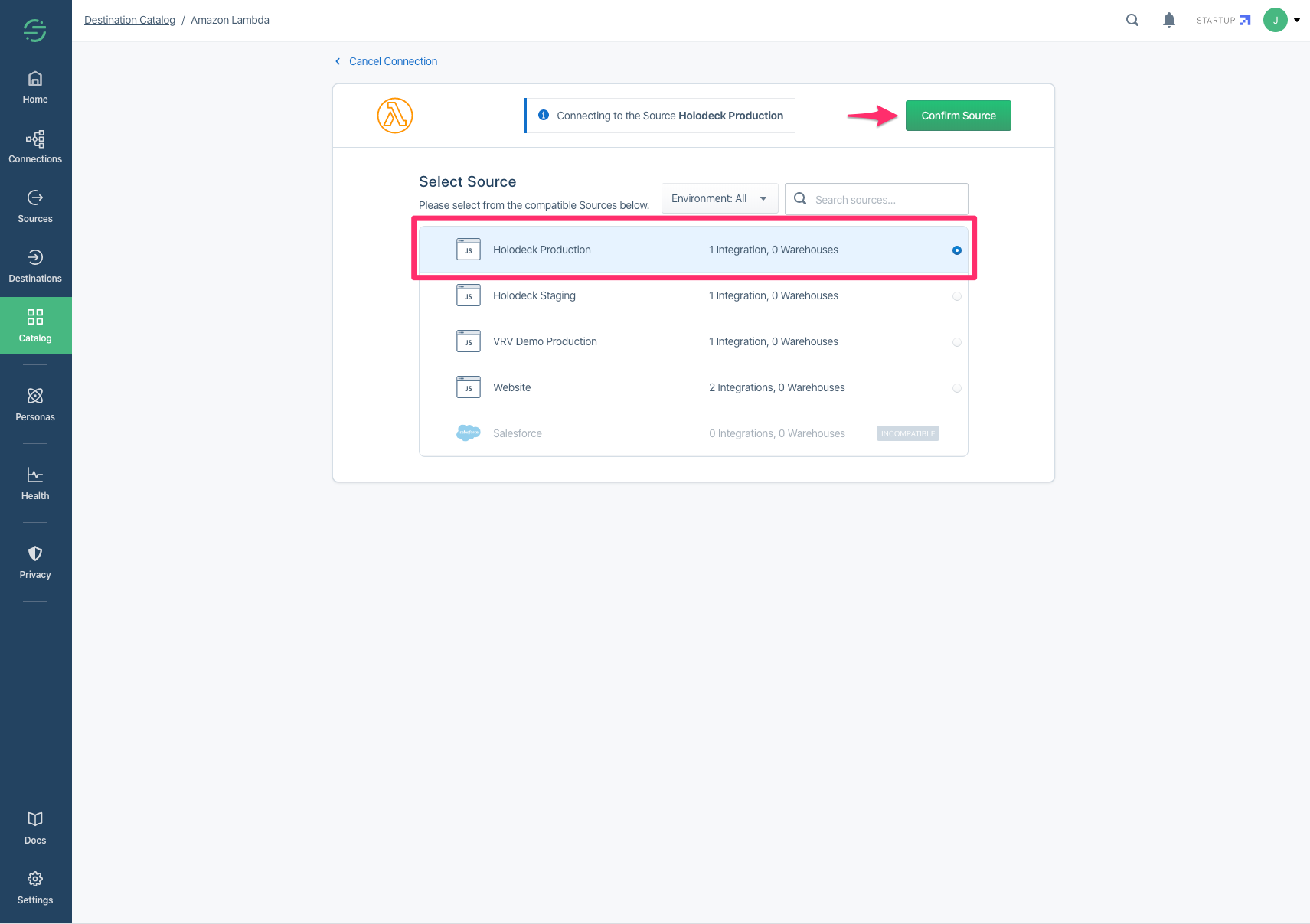Click the Holodeck Production JS icon
Image resolution: width=1310 pixels, height=924 pixels.
point(469,250)
